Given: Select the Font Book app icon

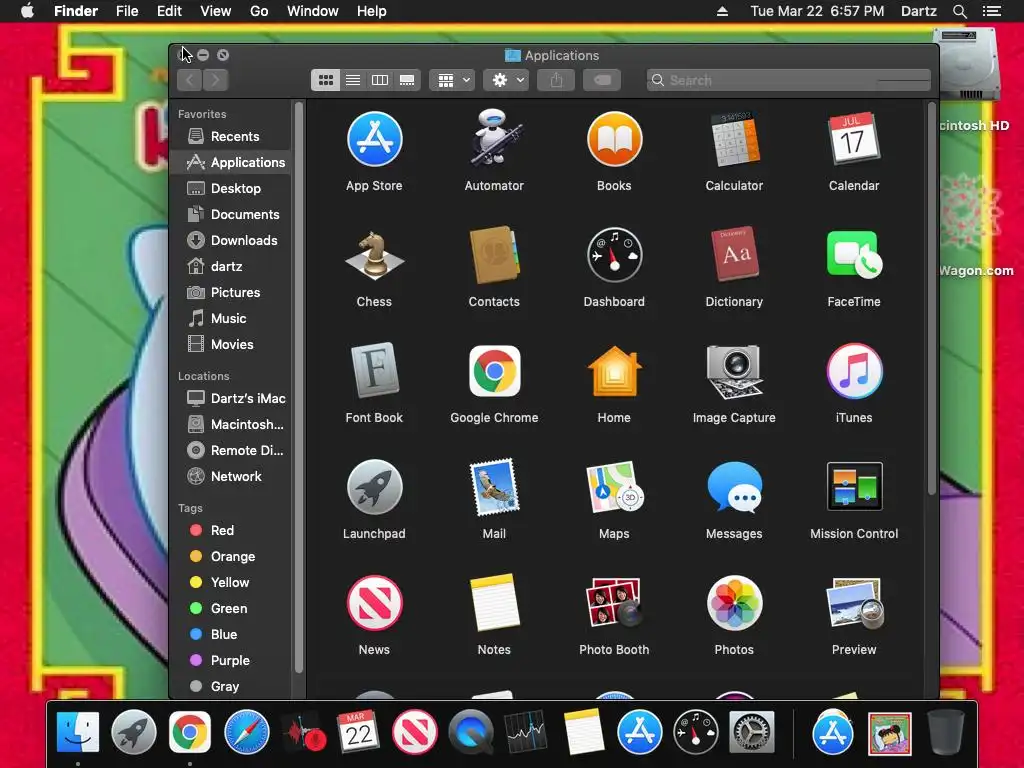Looking at the screenshot, I should 374,370.
